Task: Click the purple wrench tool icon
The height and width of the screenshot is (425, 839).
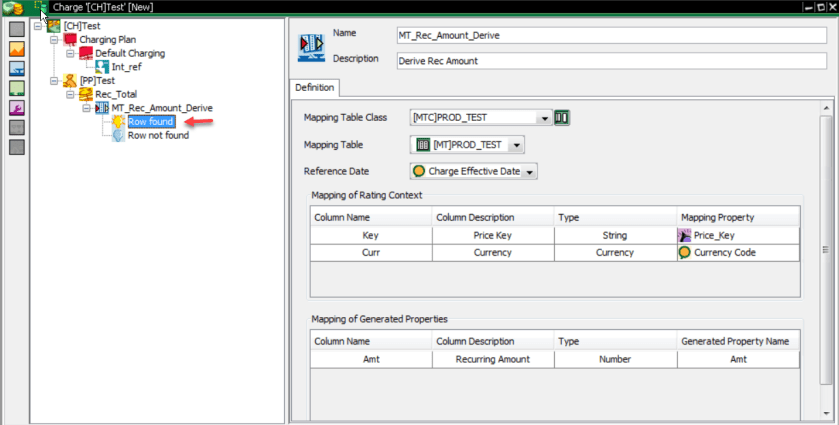Action: click(16, 108)
